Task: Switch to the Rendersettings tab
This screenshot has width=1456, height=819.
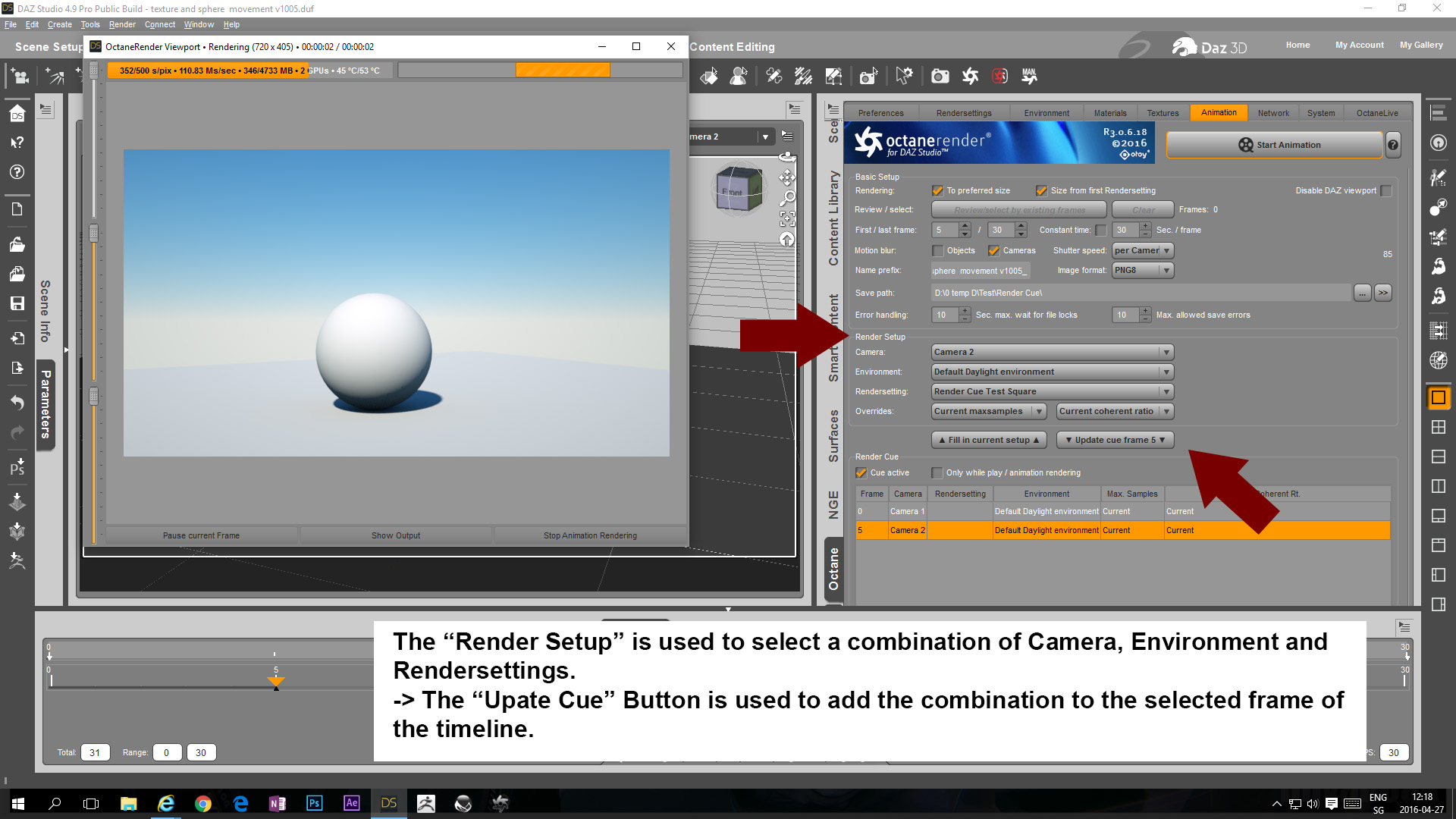Action: 963,113
